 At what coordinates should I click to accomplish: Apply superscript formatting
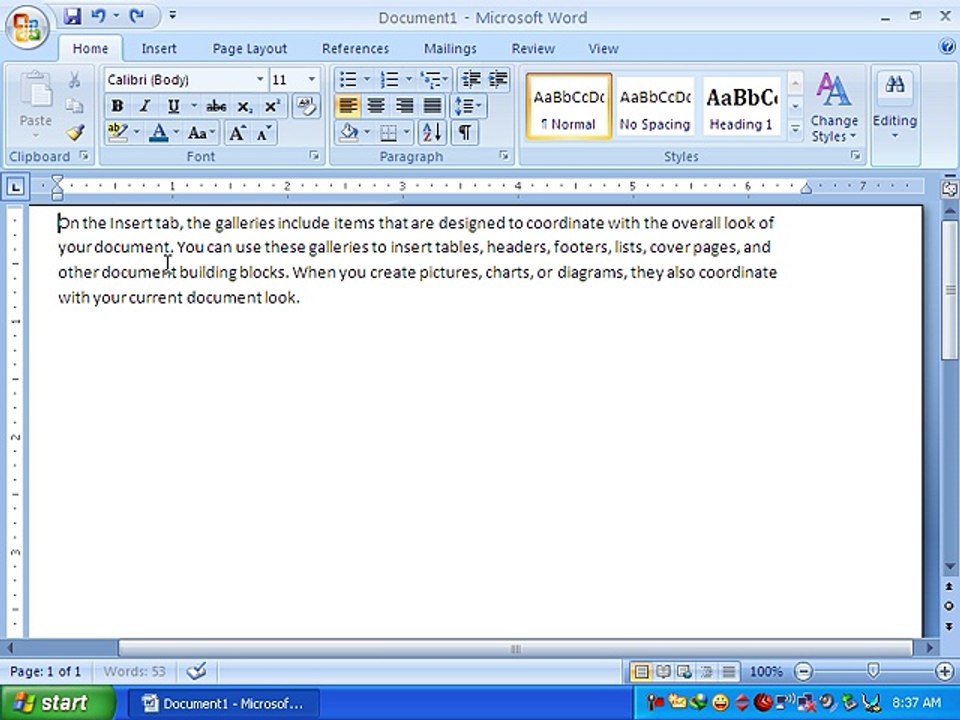tap(272, 107)
